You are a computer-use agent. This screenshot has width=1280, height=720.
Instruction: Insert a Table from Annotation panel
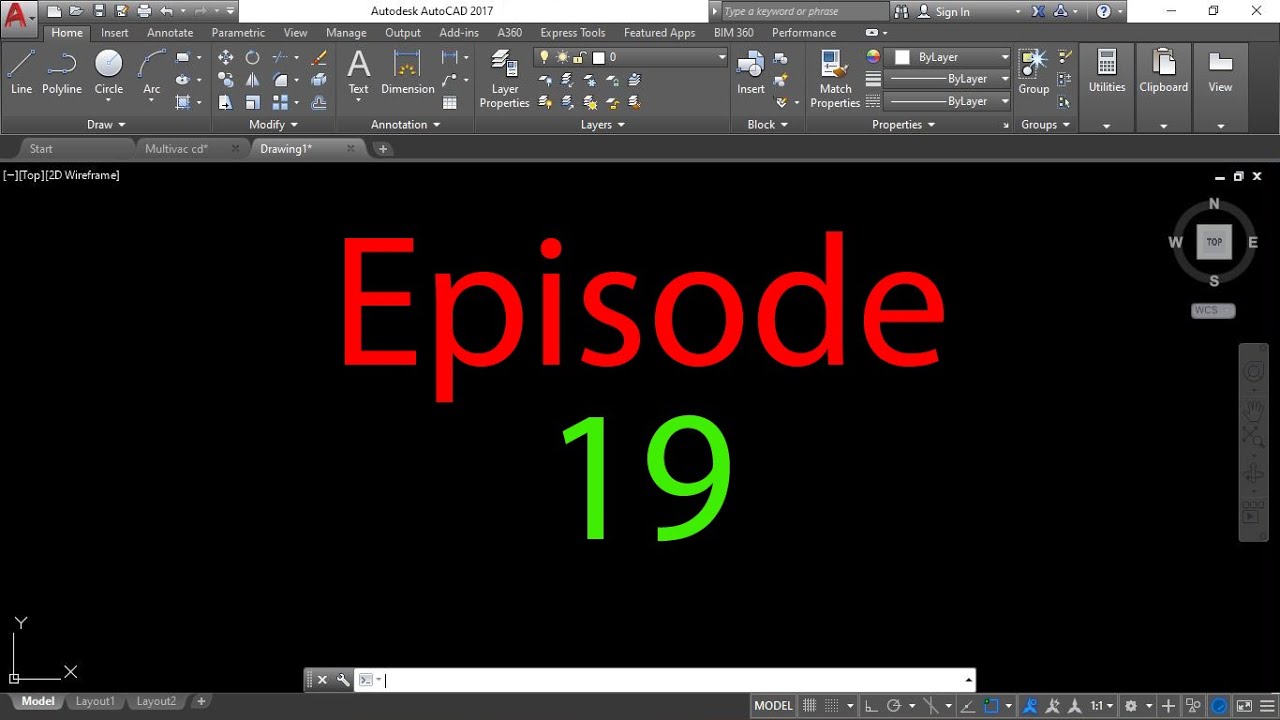coord(450,102)
